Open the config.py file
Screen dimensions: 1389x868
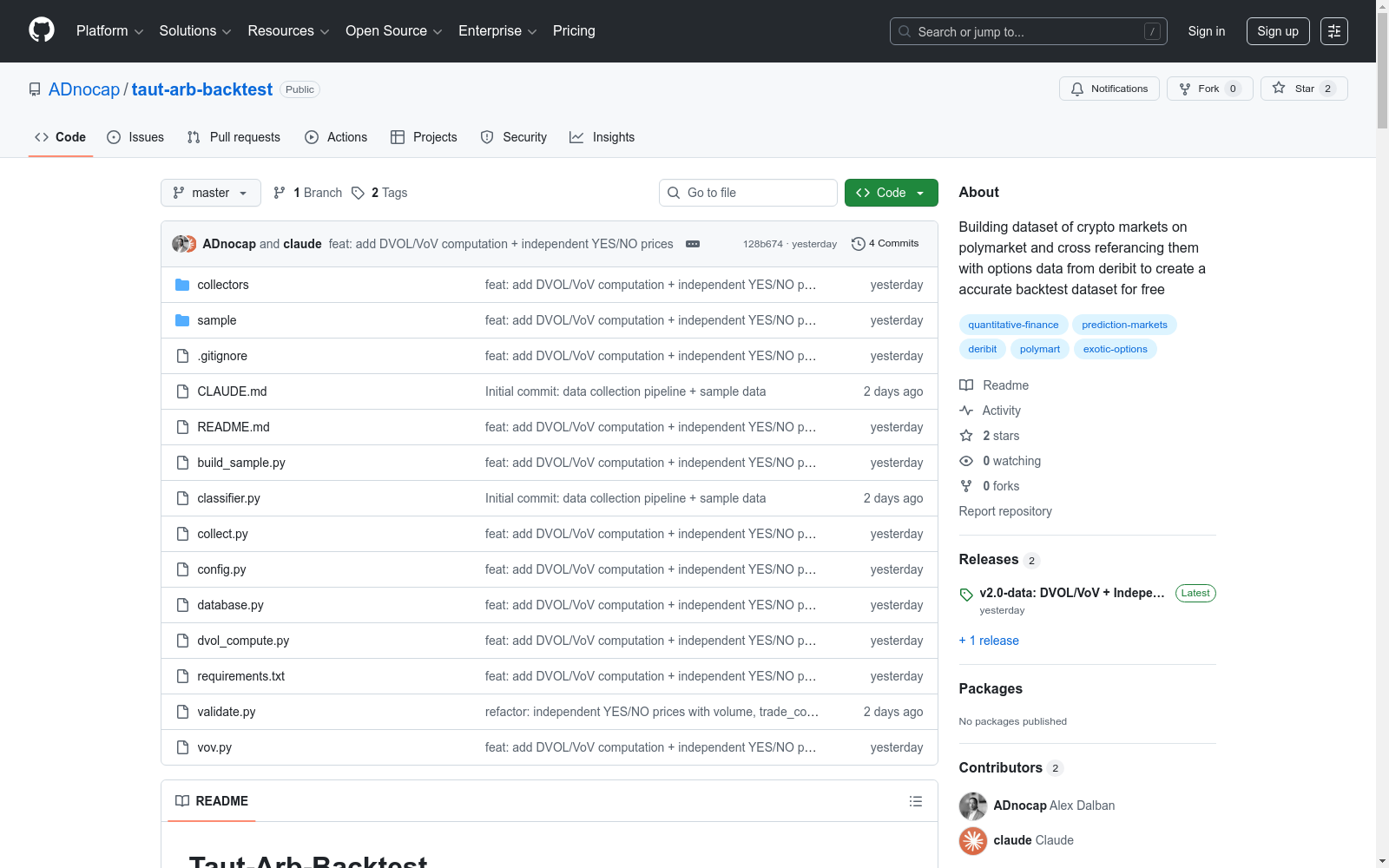click(x=221, y=569)
